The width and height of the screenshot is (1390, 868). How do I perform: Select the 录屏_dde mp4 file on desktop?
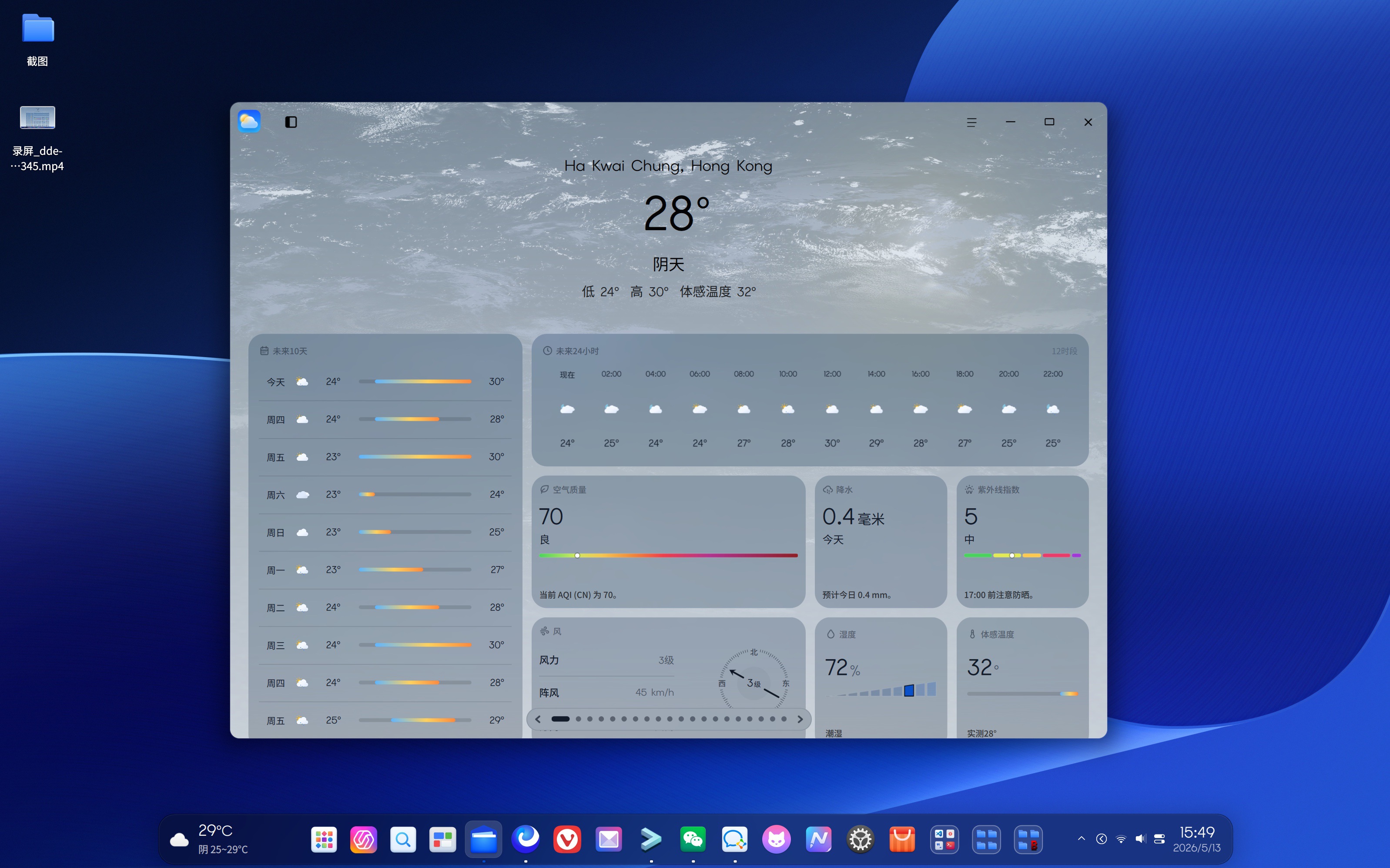pyautogui.click(x=38, y=138)
